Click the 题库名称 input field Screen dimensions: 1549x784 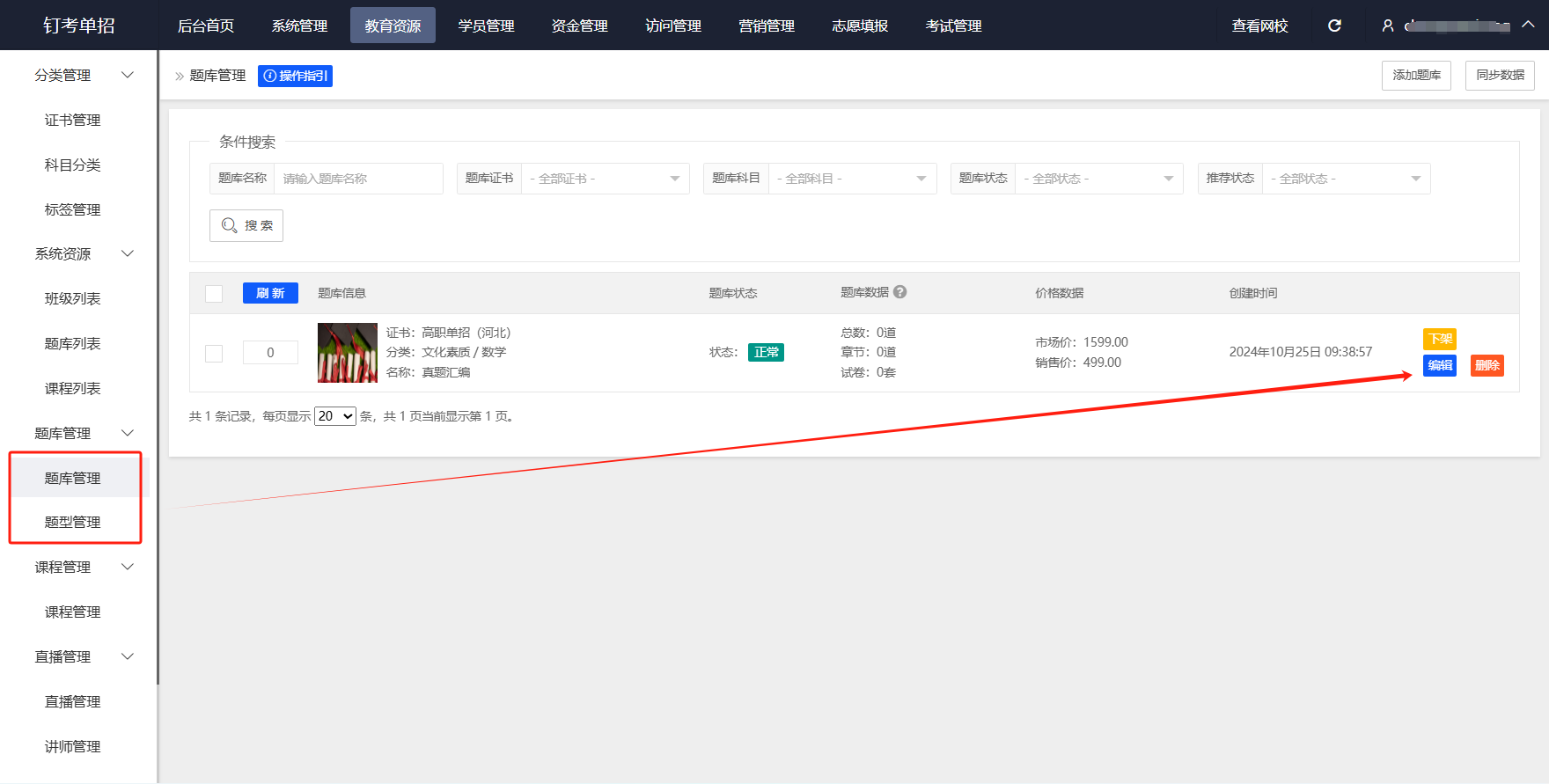tap(357, 179)
